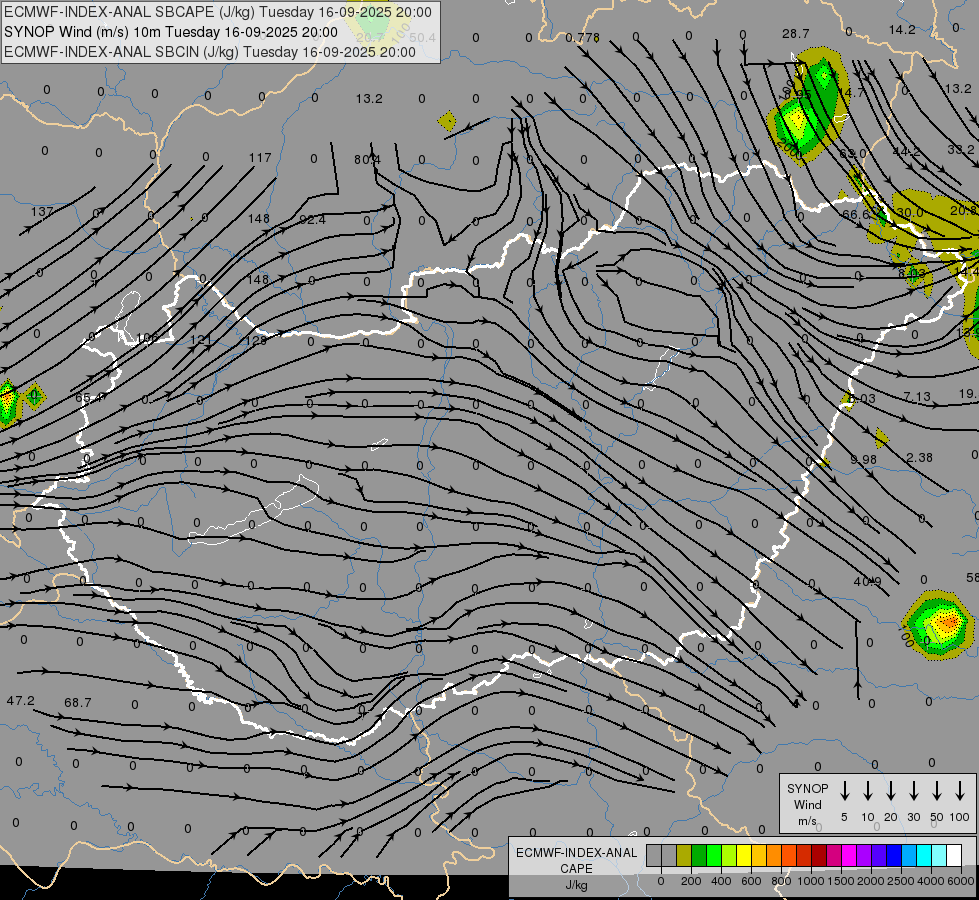Click the 40.9 CAPE value on the map
979x900 pixels.
point(867,581)
